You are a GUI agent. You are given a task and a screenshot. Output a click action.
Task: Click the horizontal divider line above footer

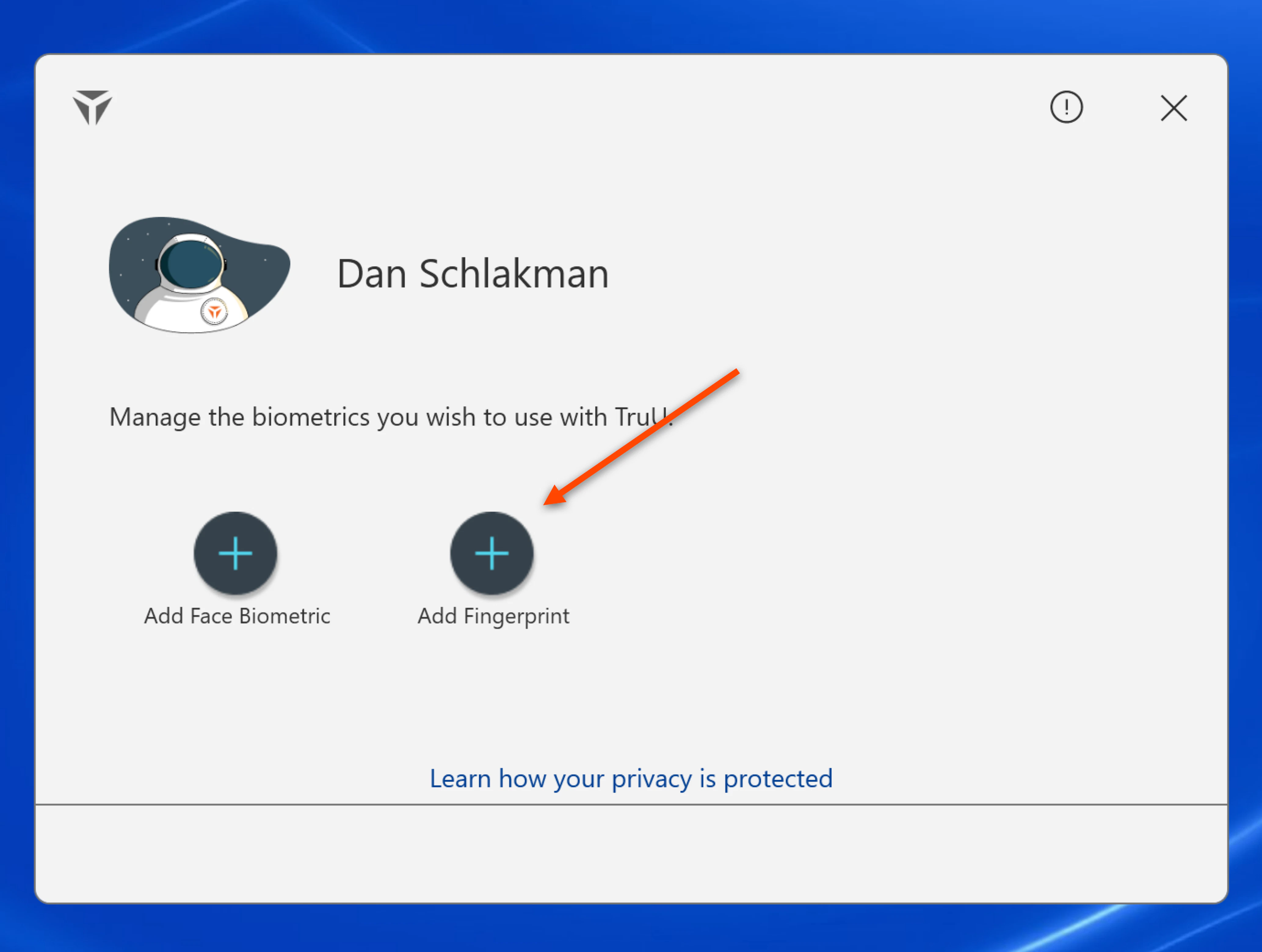[x=630, y=804]
